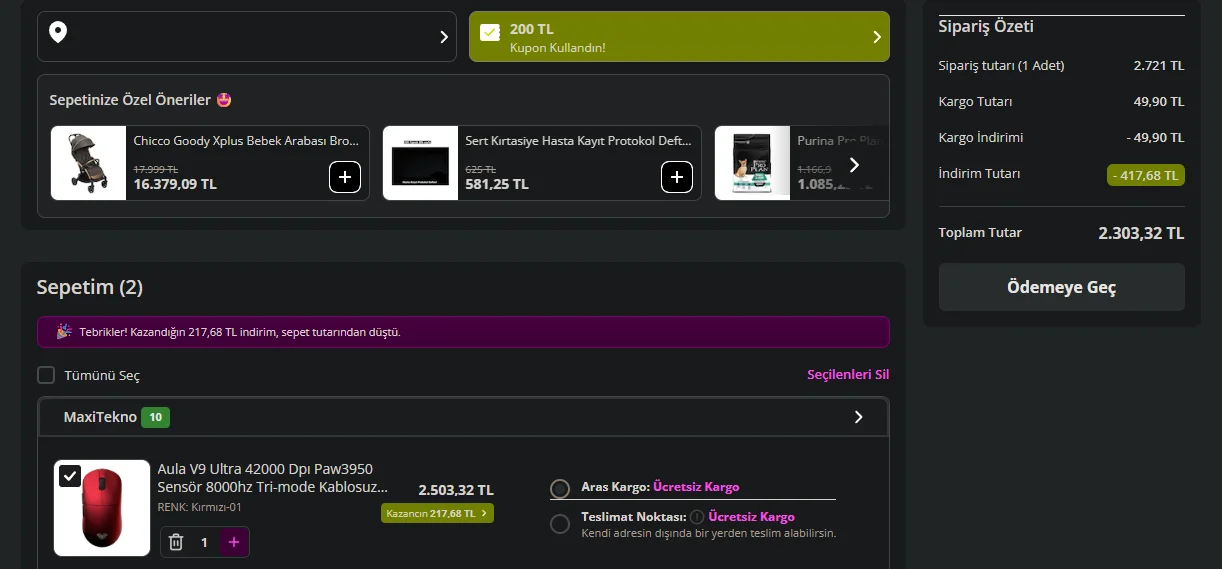Uncheck the Aula V9 Ultra mouse checkbox
The width and height of the screenshot is (1222, 569).
69,475
